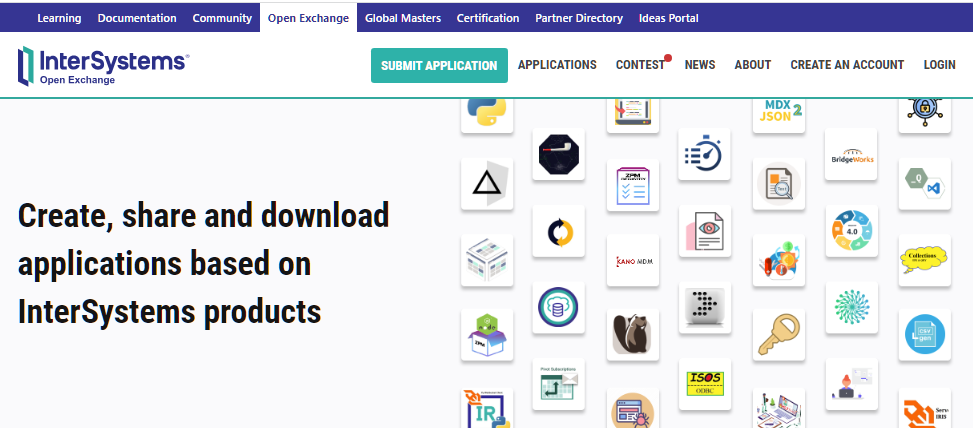Click the Python logo app tile
Screen dimensions: 973x445
coord(487,115)
